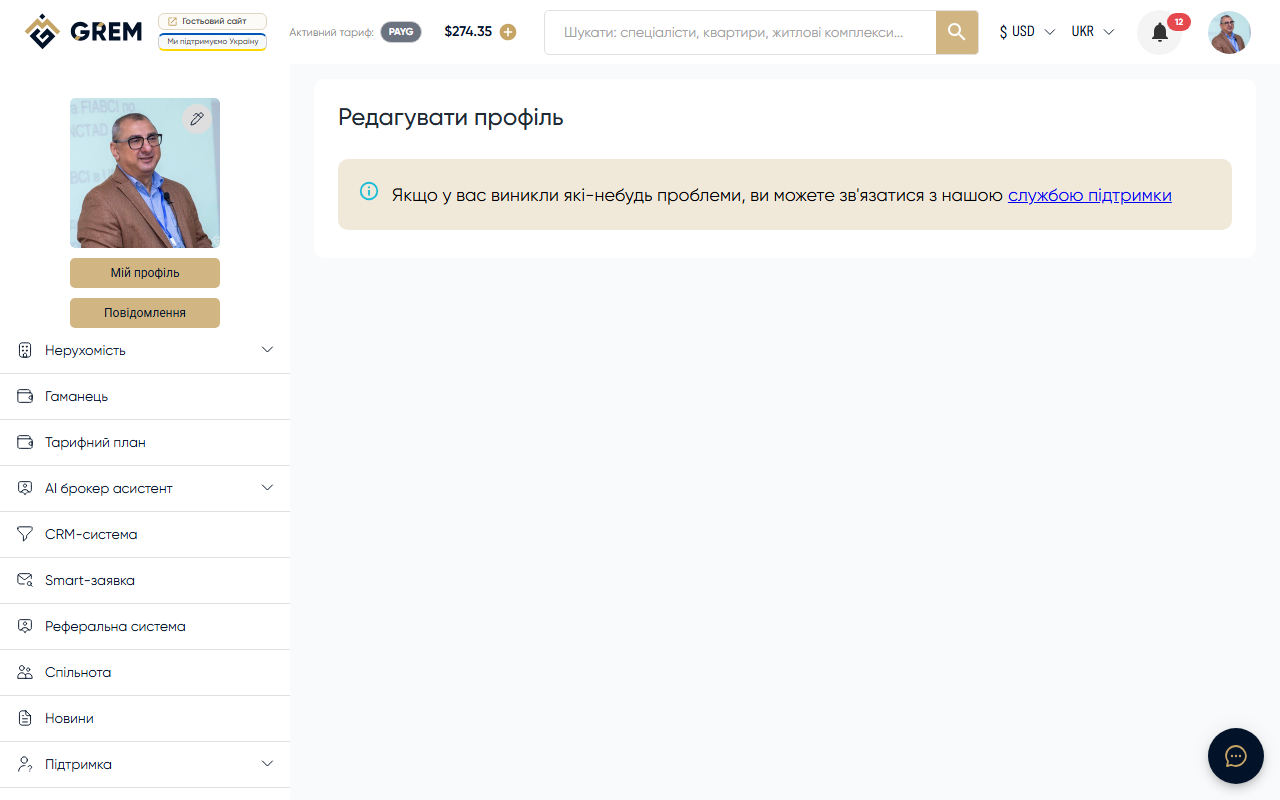The image size is (1280, 800).
Task: Open Новини in the sidebar
Action: coord(70,717)
